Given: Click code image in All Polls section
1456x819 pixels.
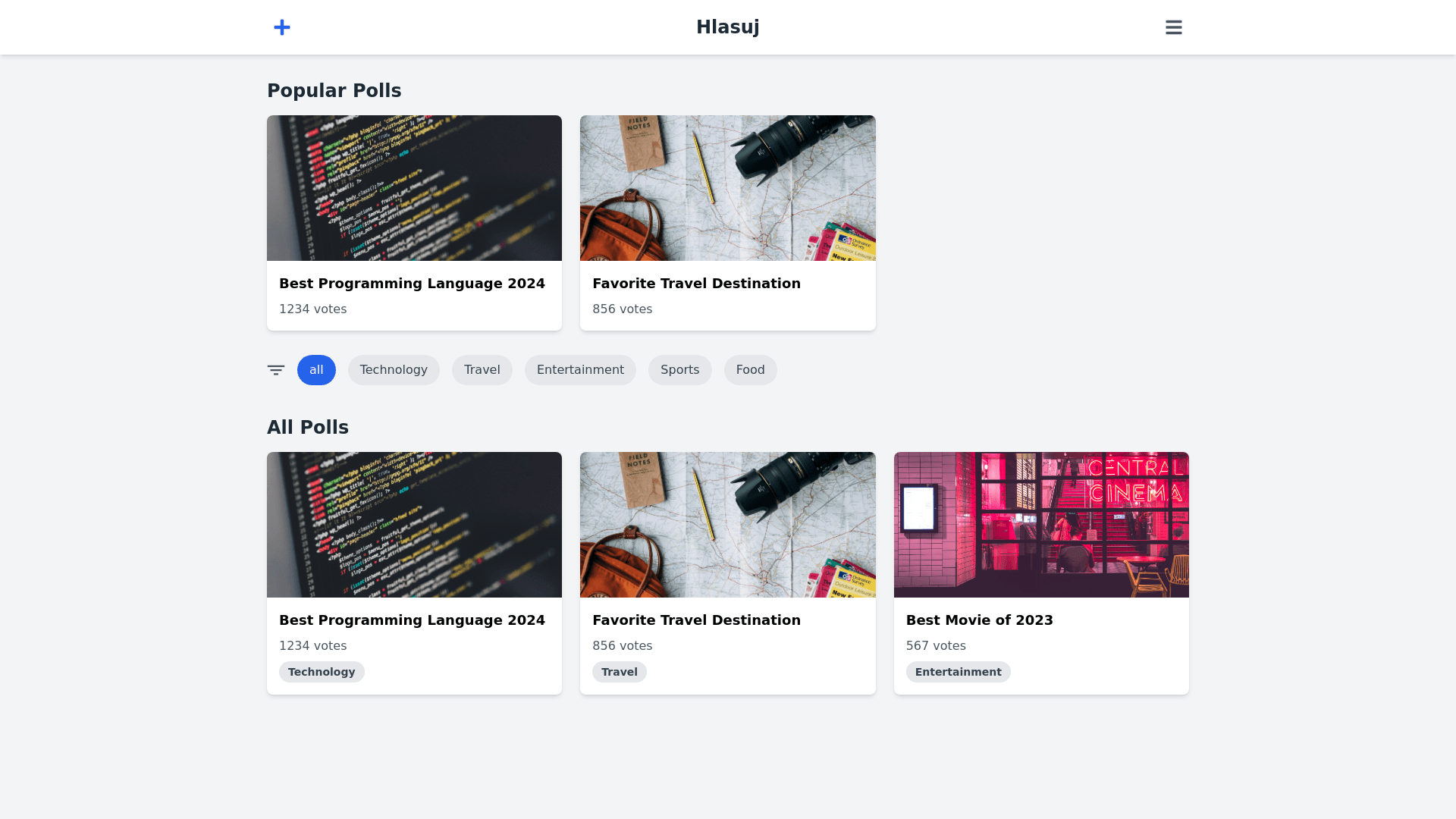Looking at the screenshot, I should point(414,525).
